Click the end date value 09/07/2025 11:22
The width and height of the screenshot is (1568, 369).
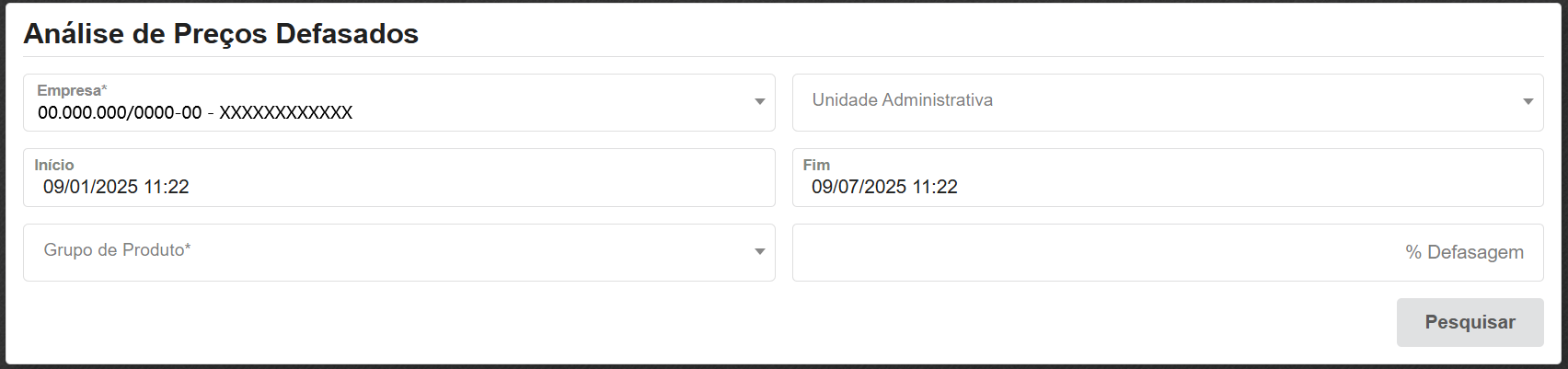point(884,187)
